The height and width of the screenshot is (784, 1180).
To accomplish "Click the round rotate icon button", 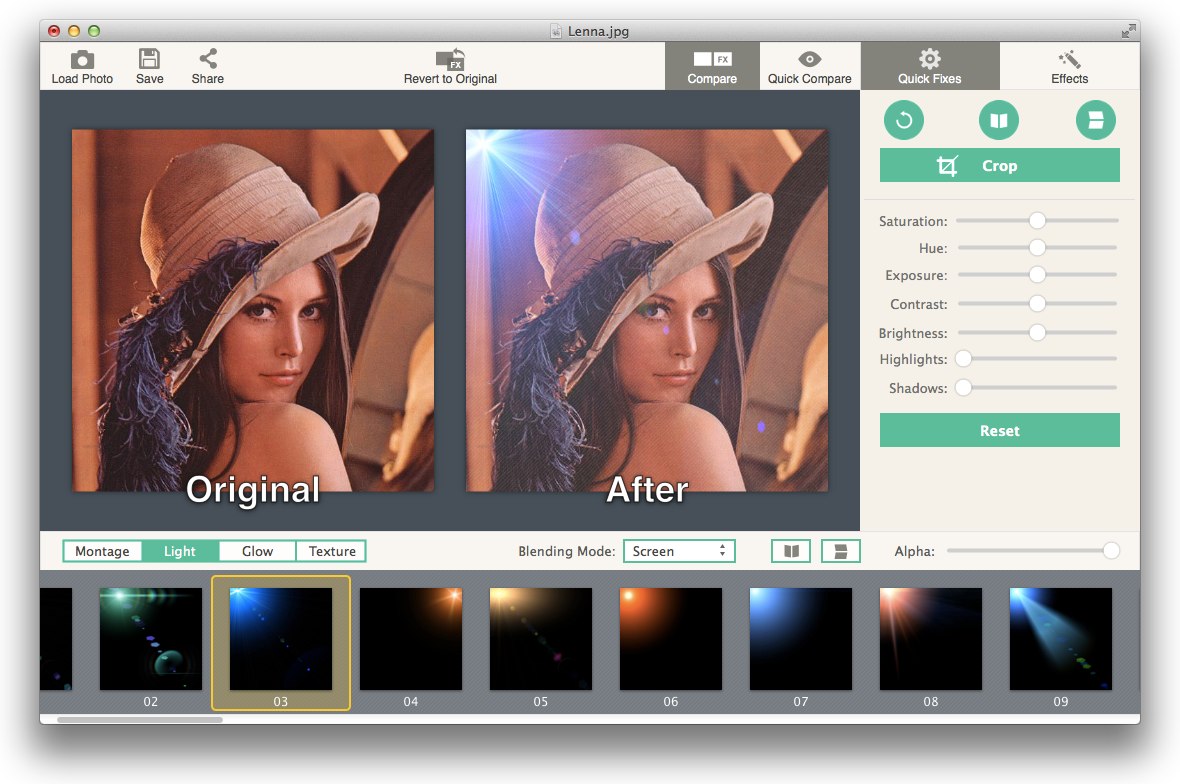I will [x=904, y=120].
